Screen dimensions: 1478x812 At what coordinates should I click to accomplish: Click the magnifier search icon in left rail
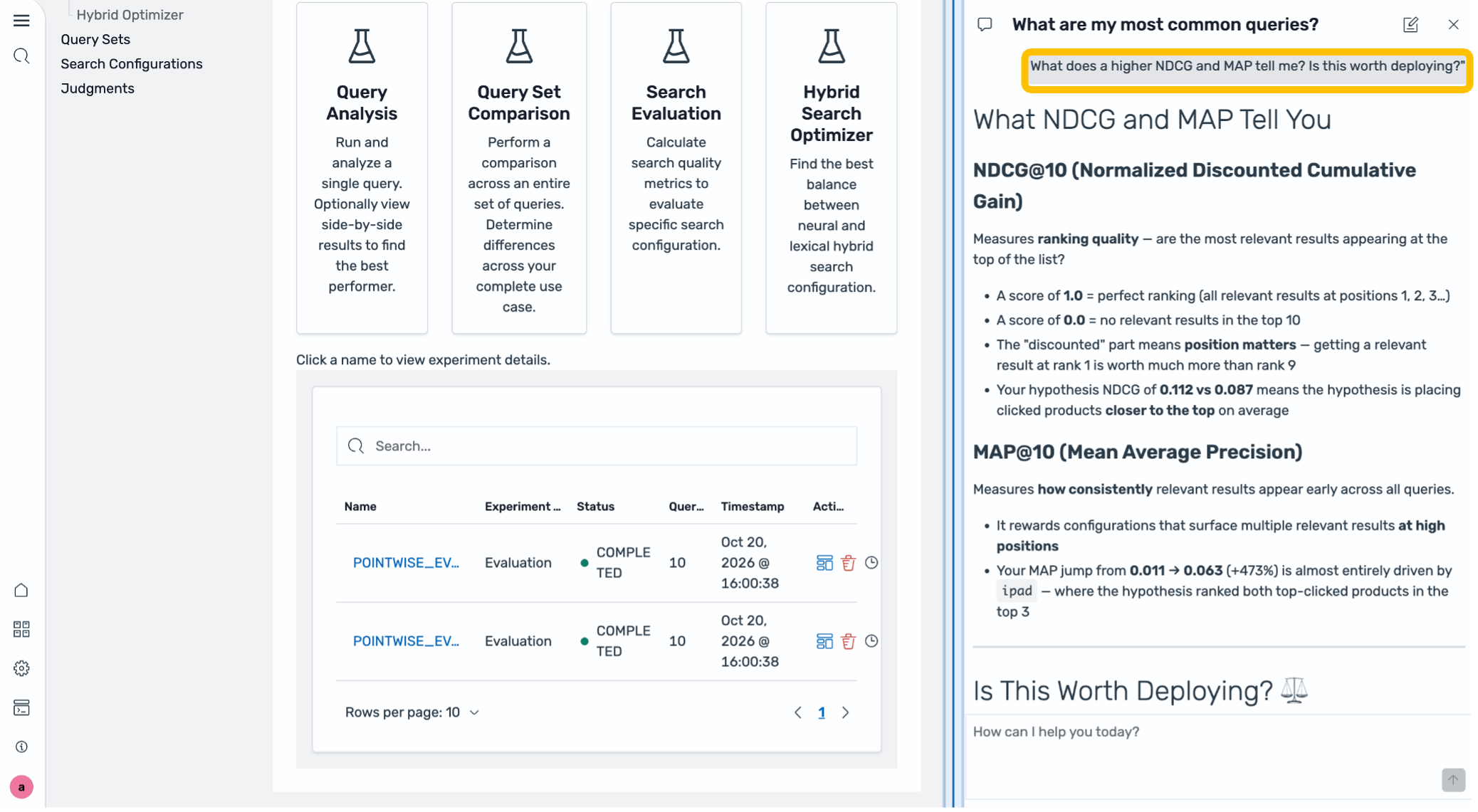point(21,56)
